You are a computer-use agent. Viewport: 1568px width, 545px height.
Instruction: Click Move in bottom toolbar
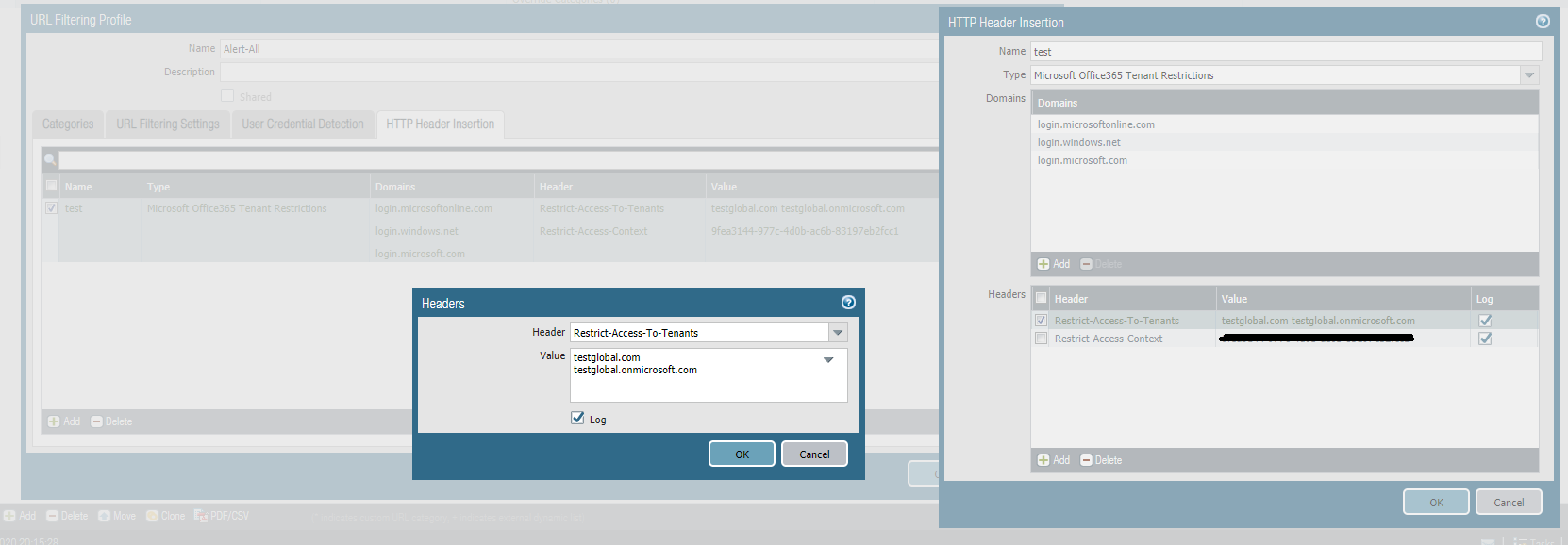click(117, 516)
